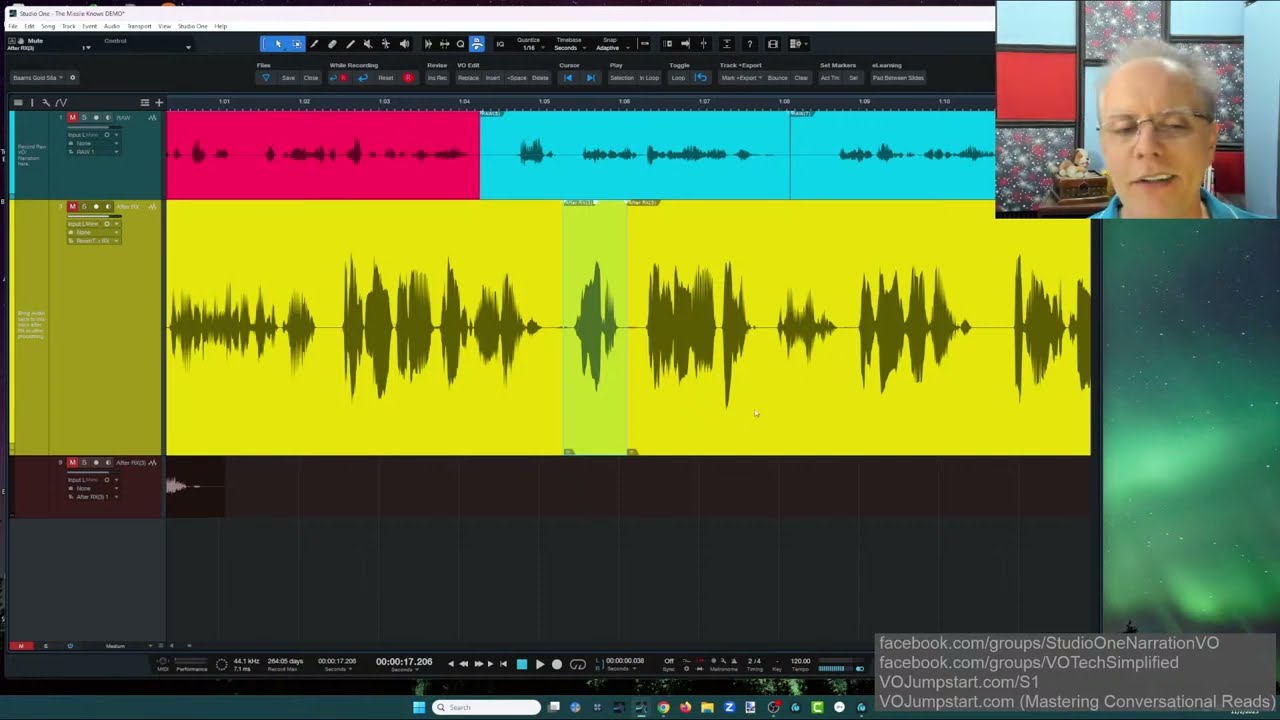Record-arm the After RX(3) bottom track

pyautogui.click(x=96, y=463)
